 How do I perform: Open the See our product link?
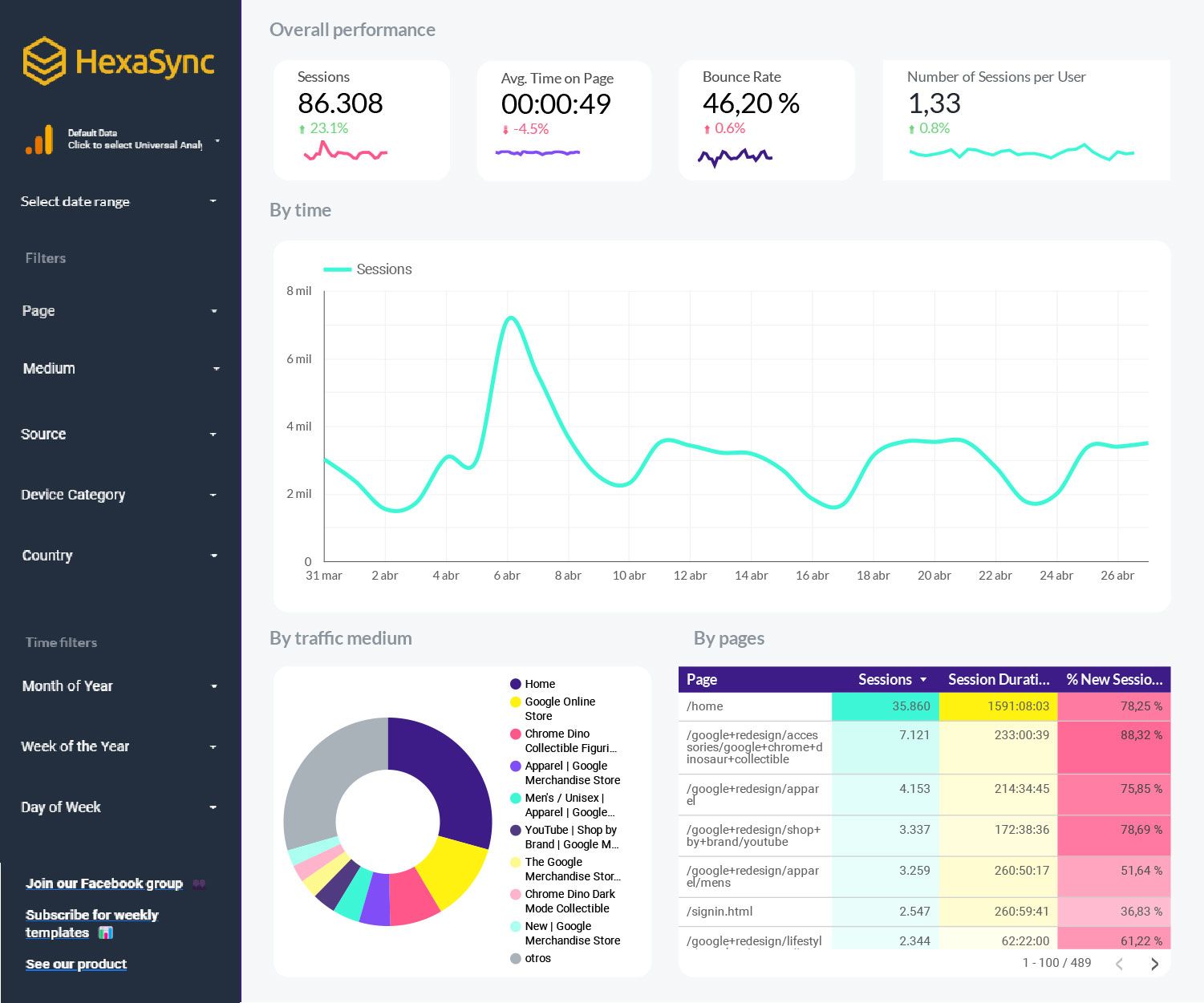76,964
